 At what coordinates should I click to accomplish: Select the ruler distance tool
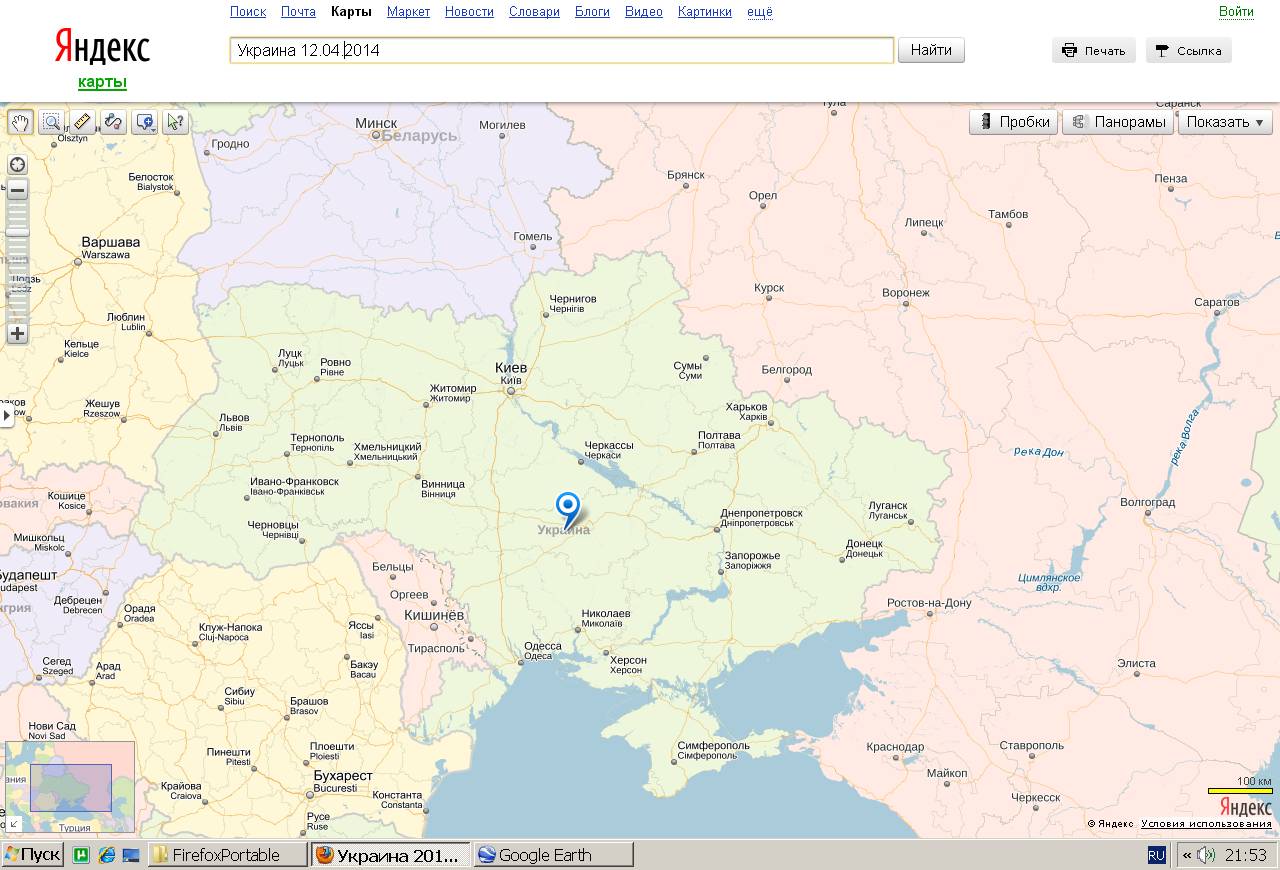[x=82, y=122]
